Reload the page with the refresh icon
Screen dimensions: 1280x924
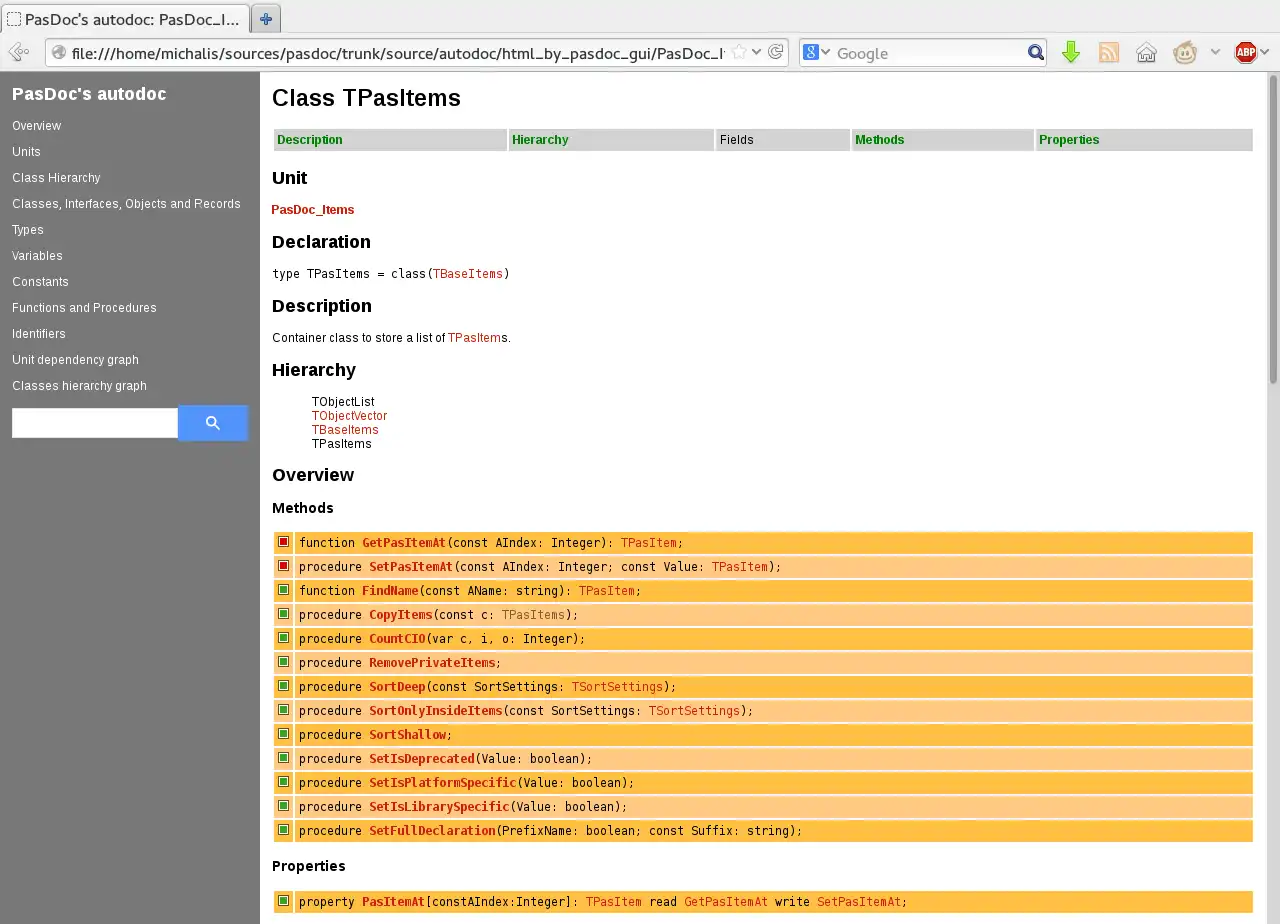[775, 53]
